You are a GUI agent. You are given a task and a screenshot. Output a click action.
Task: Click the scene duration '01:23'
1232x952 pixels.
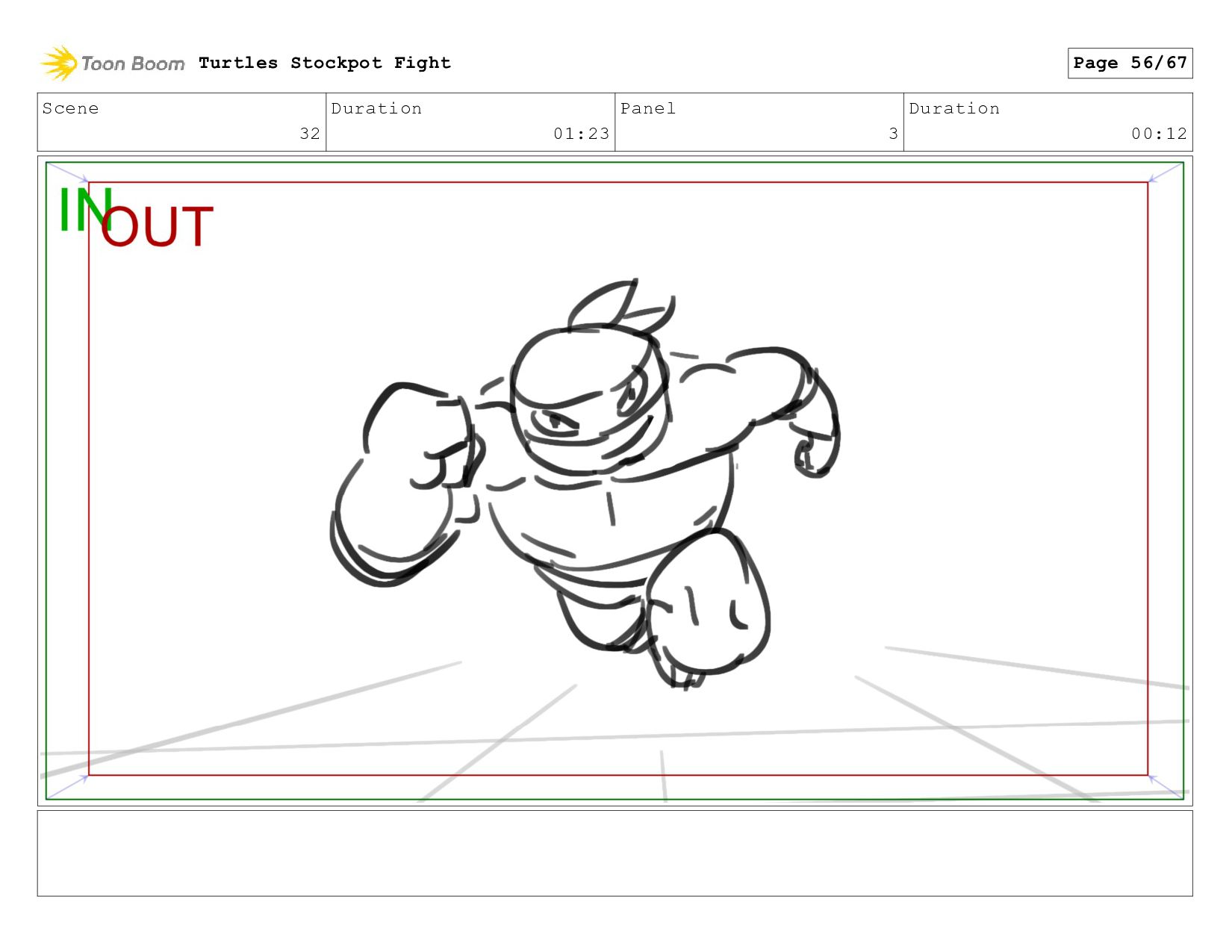click(x=581, y=134)
